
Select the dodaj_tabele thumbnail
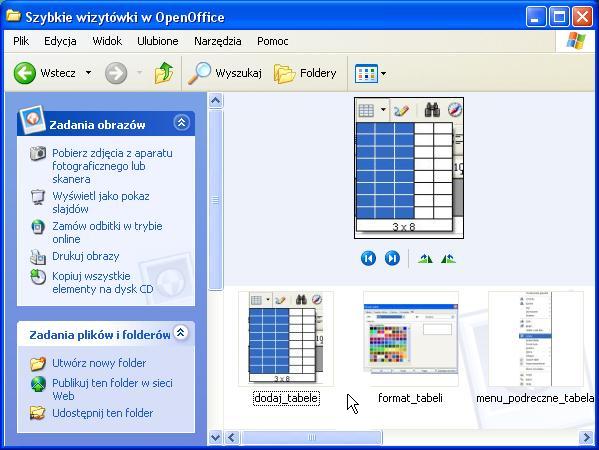286,338
